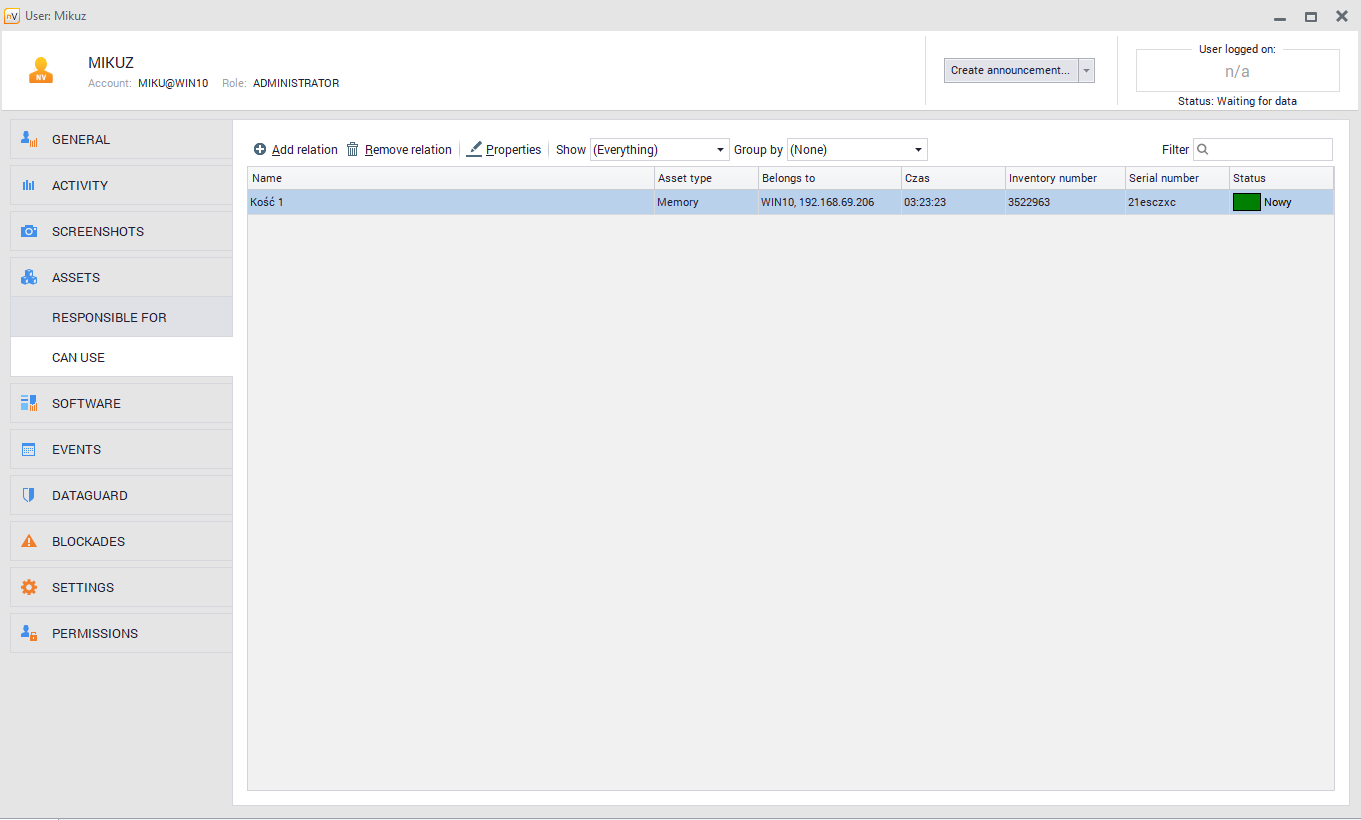Click the Permissions user lock icon

click(x=29, y=634)
